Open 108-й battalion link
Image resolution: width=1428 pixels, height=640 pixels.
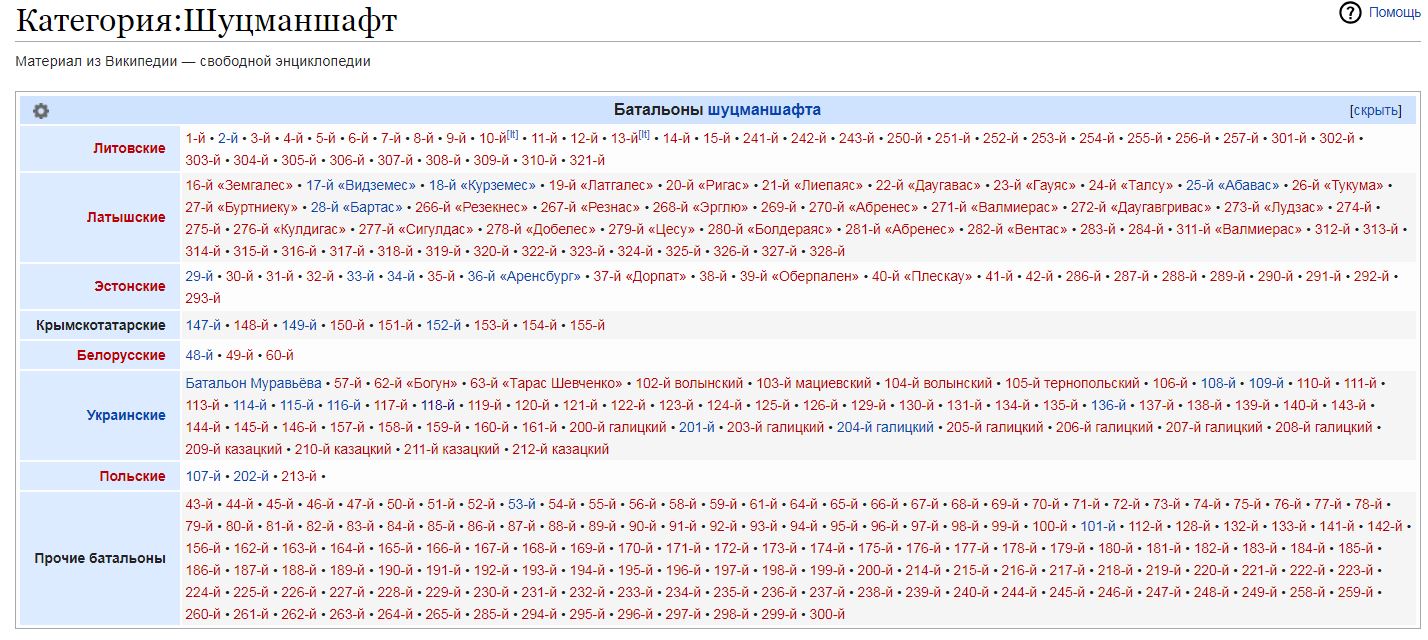pos(1218,383)
